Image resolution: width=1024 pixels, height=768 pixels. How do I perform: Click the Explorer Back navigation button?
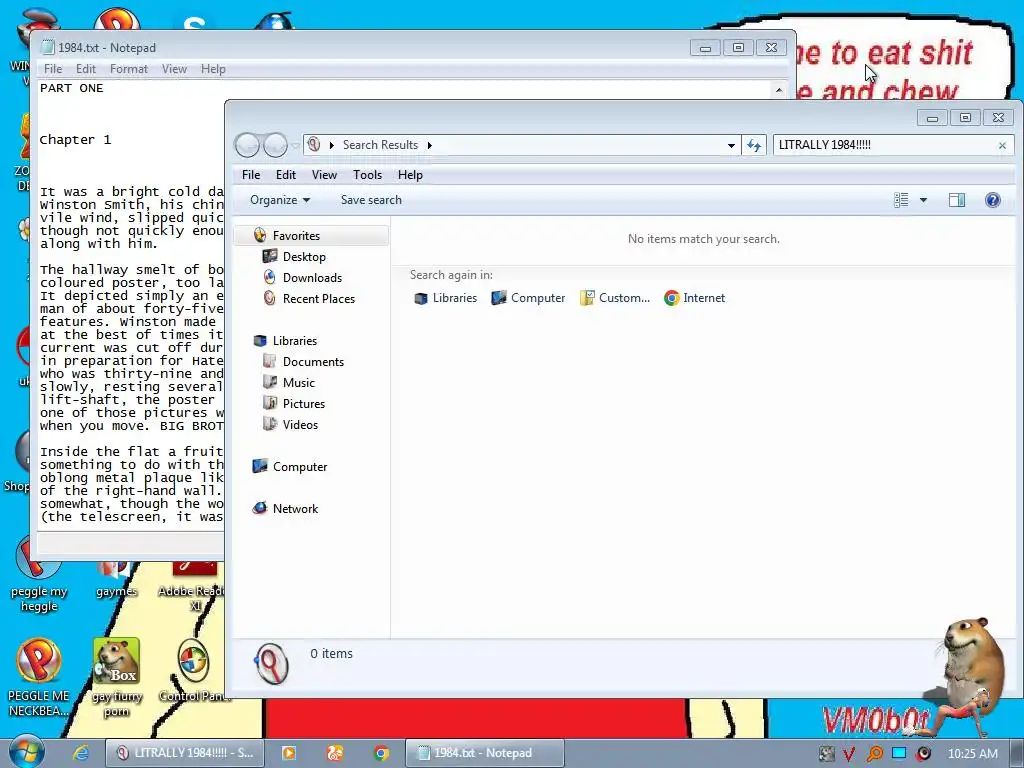click(x=248, y=145)
